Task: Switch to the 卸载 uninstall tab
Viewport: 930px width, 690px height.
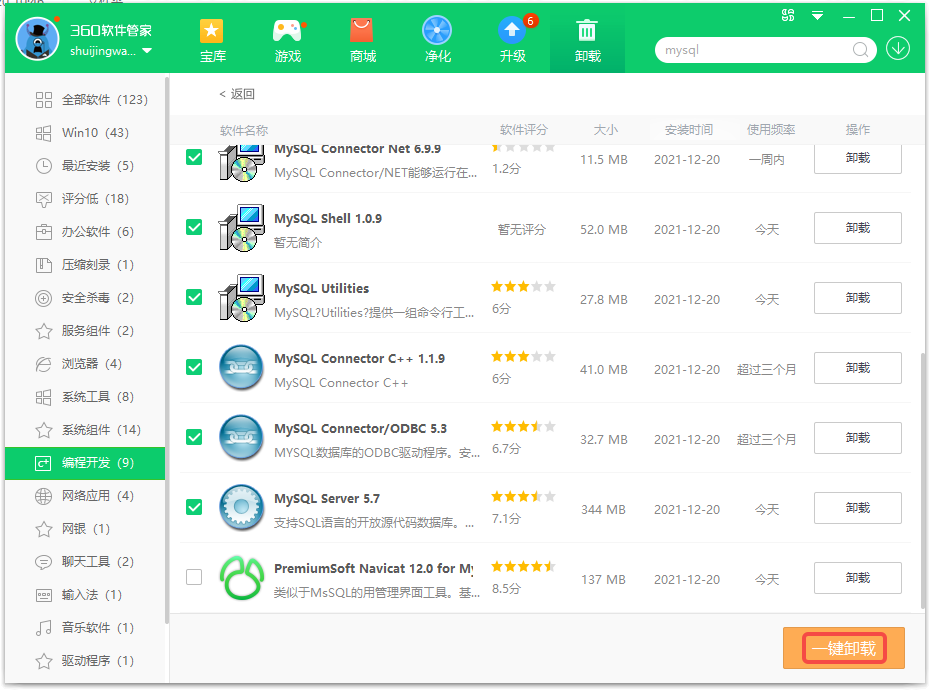Action: (587, 38)
